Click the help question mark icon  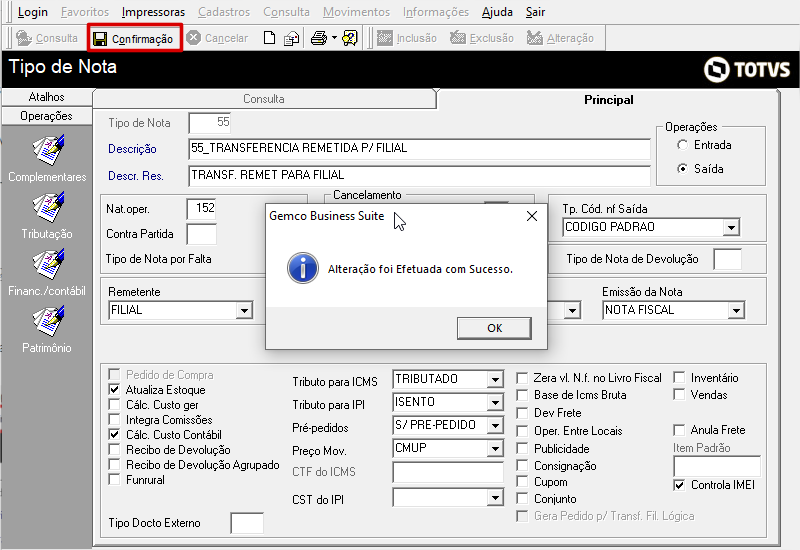350,38
